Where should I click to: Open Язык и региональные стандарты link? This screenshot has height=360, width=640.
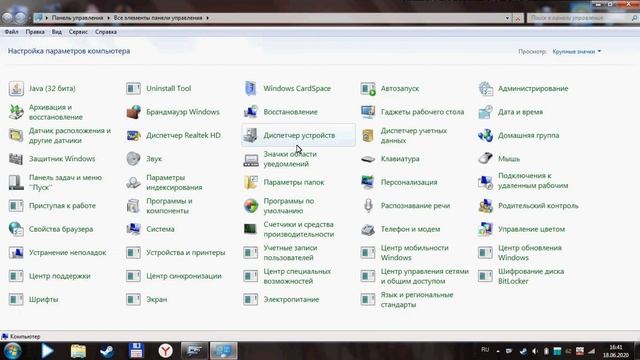pos(417,300)
